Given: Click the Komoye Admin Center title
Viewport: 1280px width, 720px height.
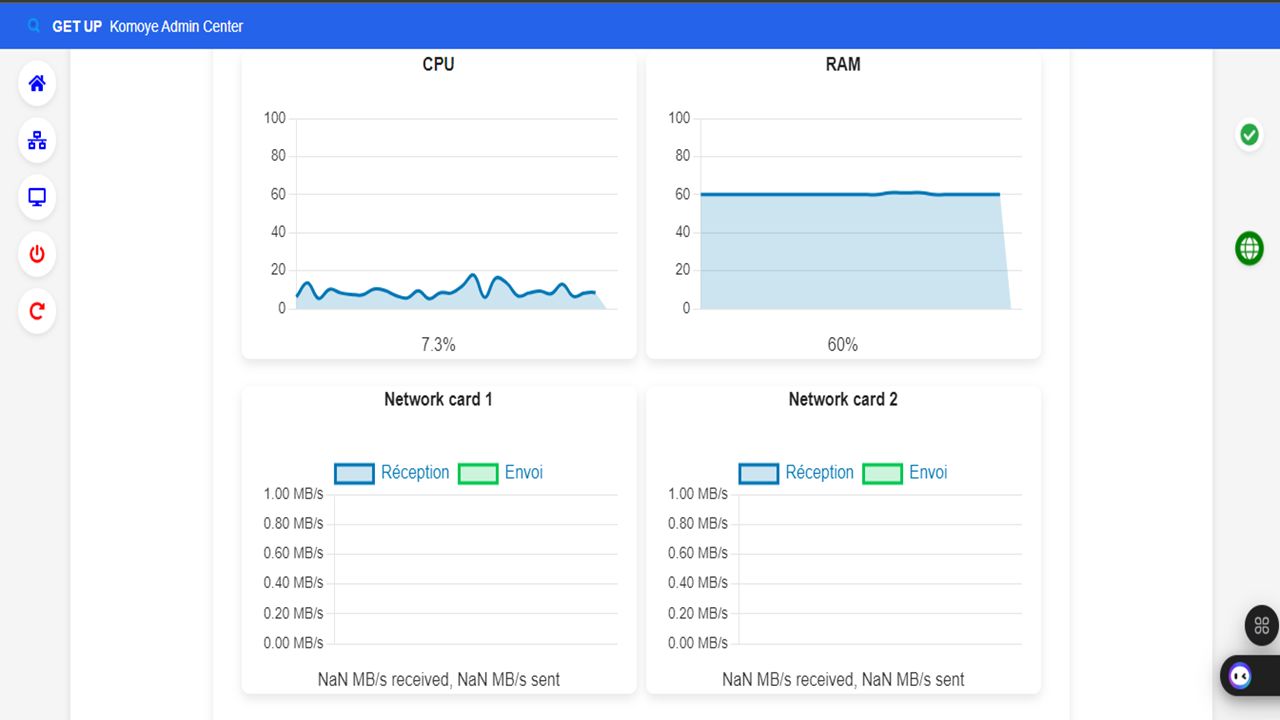Looking at the screenshot, I should click(176, 26).
